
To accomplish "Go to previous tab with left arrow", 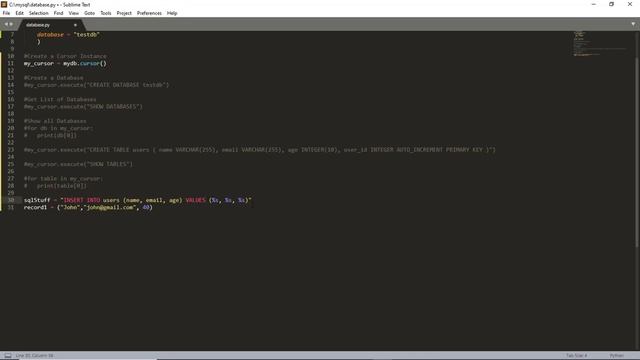I will (x=6, y=24).
